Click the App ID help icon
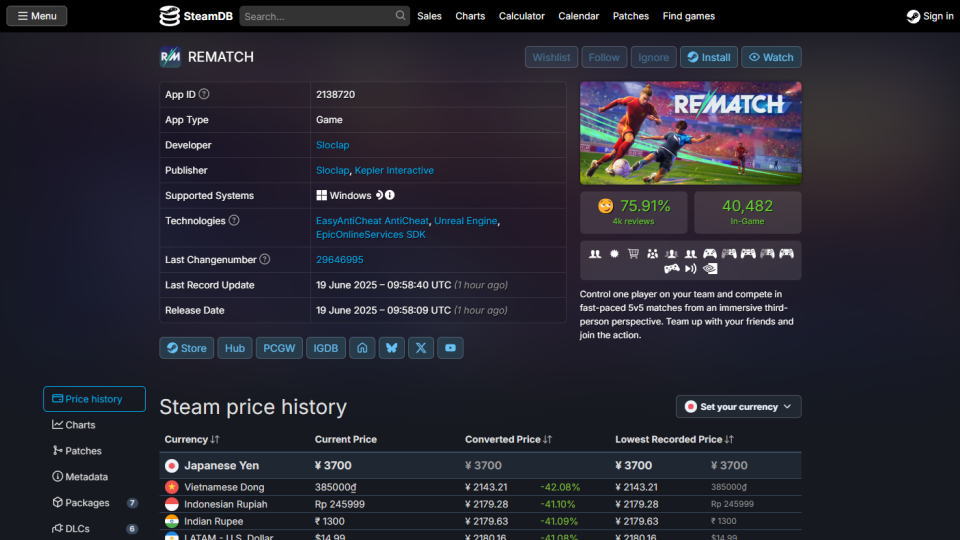The width and height of the screenshot is (960, 540). 204,94
